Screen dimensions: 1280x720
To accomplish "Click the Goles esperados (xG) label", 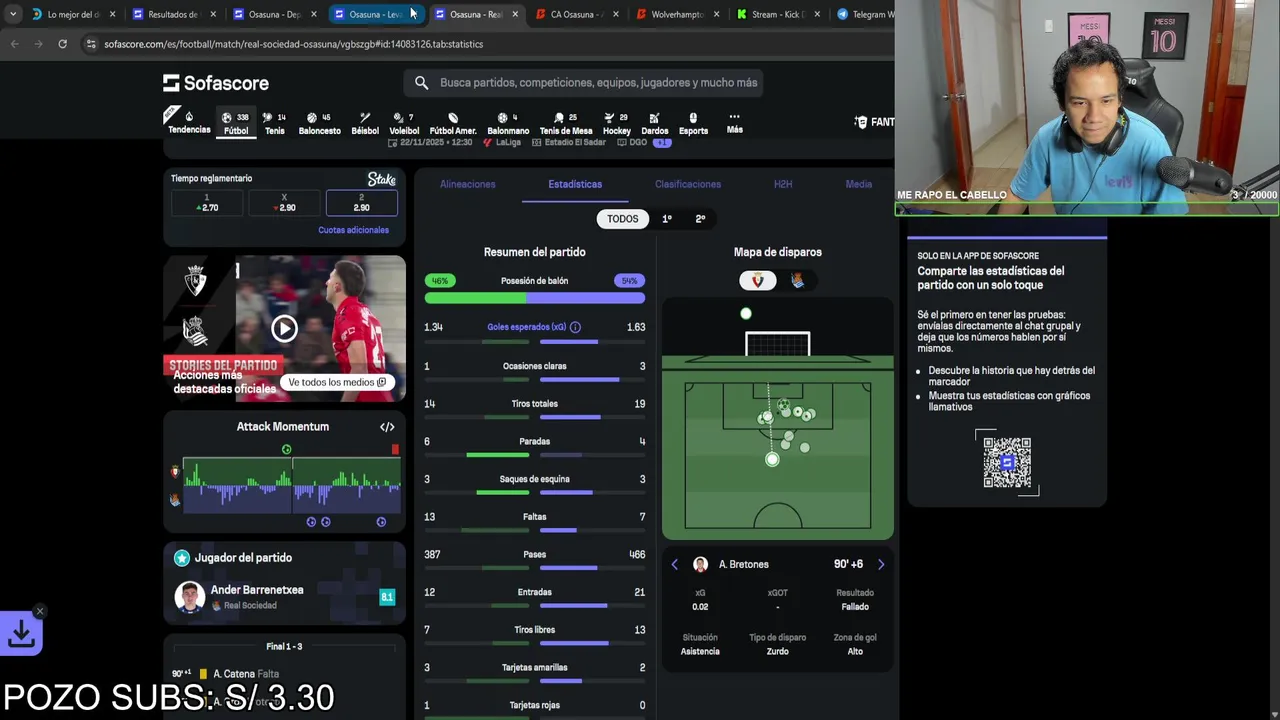I will 526,327.
